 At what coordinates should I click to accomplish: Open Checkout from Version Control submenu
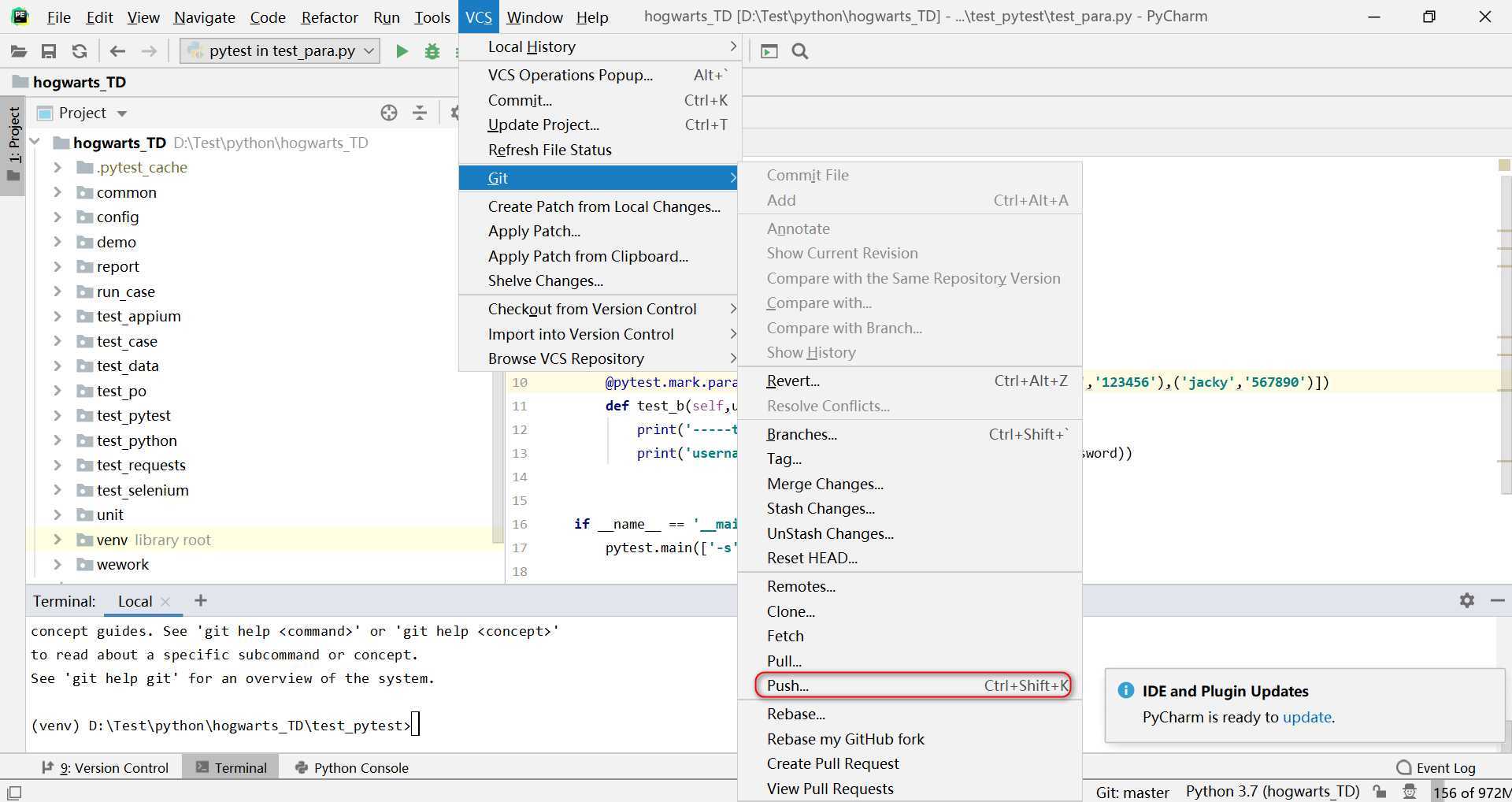click(600, 309)
